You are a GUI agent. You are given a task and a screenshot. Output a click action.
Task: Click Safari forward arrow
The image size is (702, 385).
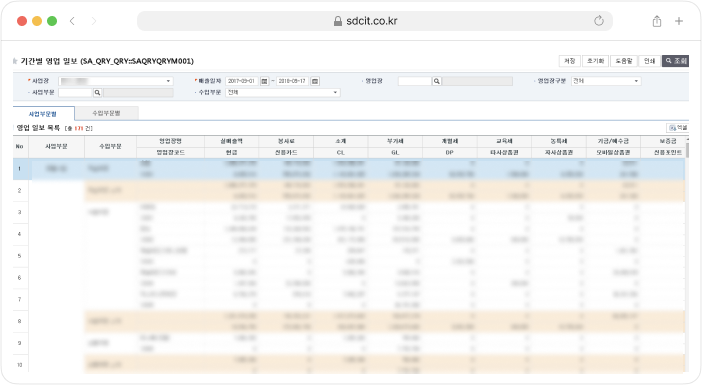[94, 21]
